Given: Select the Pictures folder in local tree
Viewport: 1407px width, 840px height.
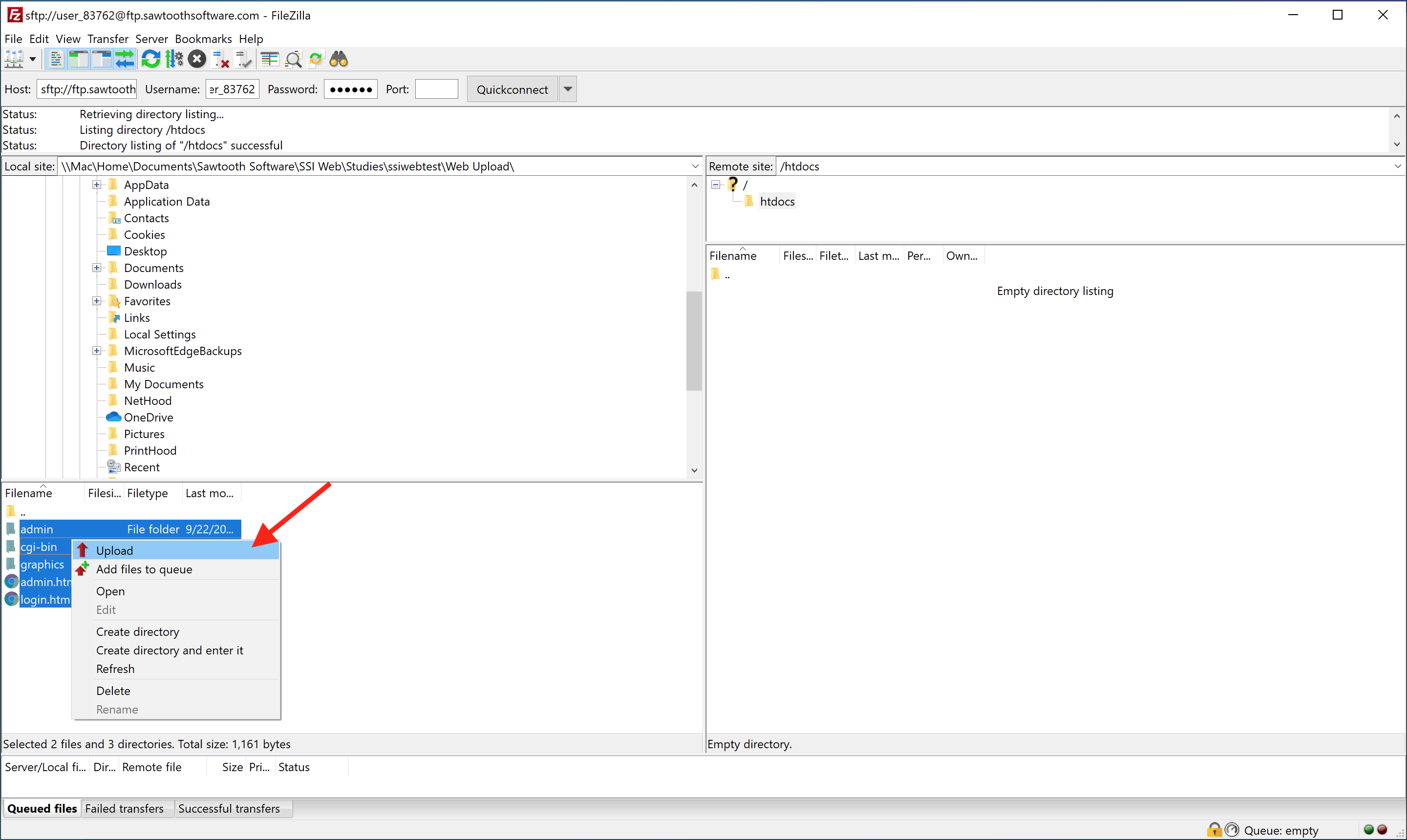Looking at the screenshot, I should click(144, 434).
